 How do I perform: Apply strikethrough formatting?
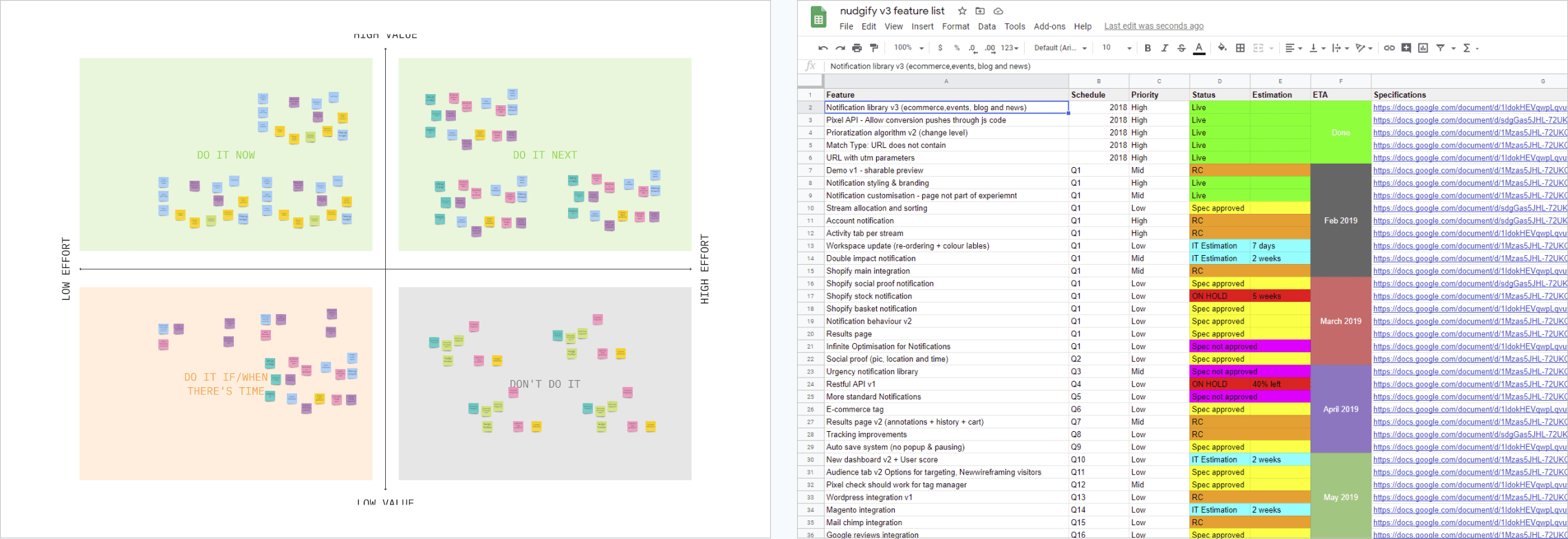(1182, 48)
